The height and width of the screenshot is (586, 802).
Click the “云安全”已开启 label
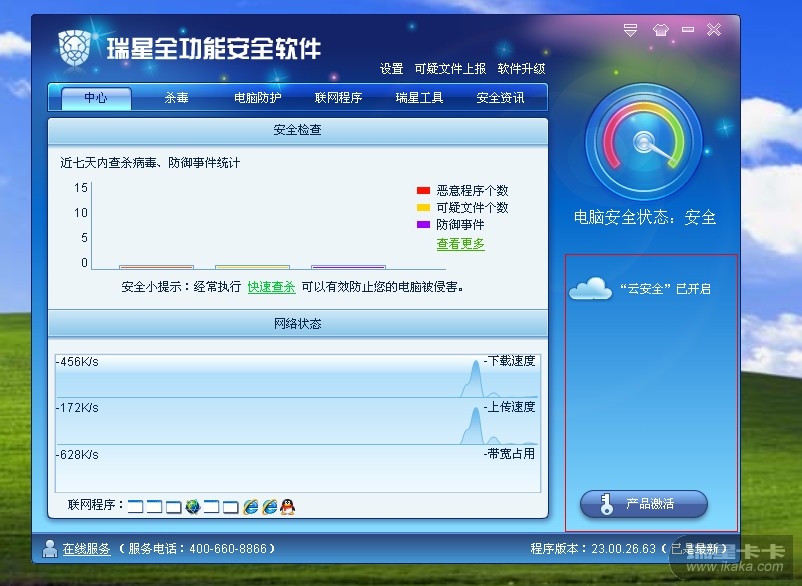click(x=665, y=289)
